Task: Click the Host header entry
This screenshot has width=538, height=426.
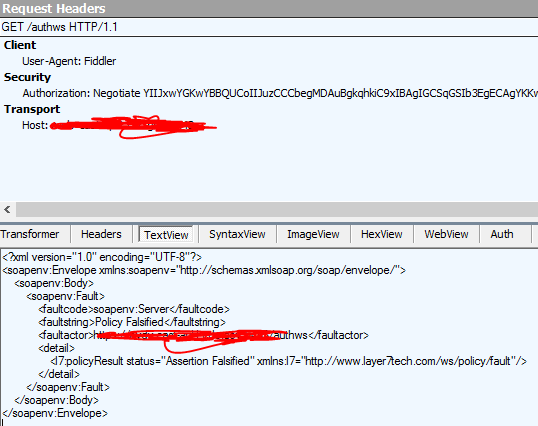Action: pyautogui.click(x=119, y=126)
